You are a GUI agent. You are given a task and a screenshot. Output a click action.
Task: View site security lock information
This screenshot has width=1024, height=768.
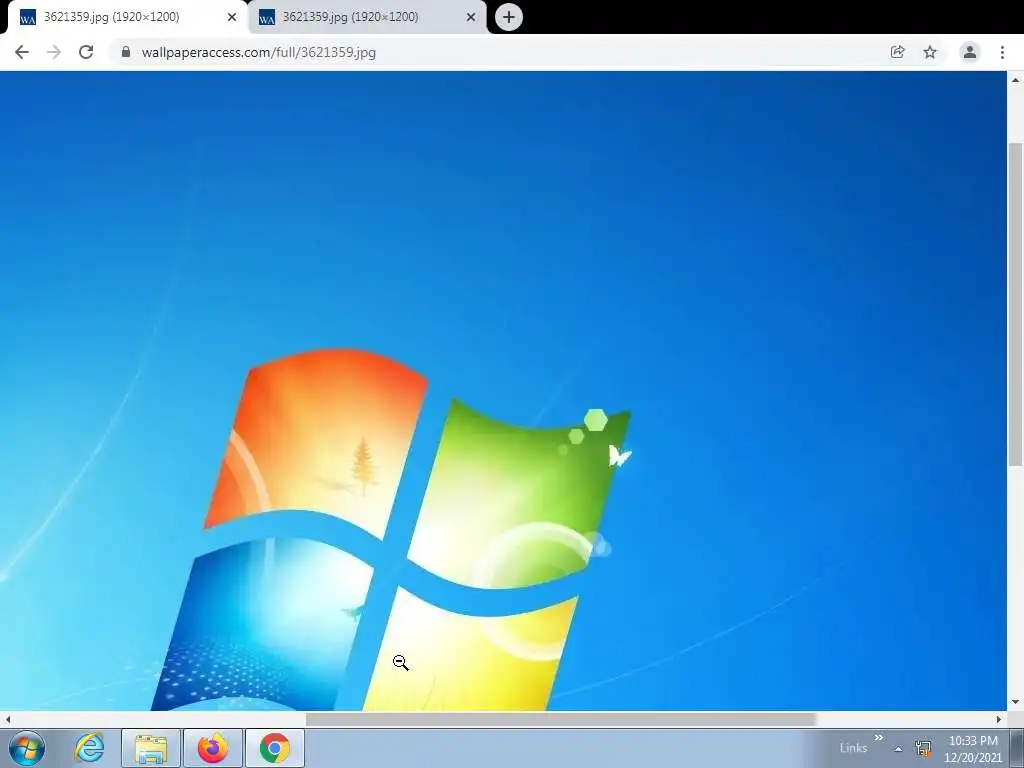pyautogui.click(x=126, y=52)
